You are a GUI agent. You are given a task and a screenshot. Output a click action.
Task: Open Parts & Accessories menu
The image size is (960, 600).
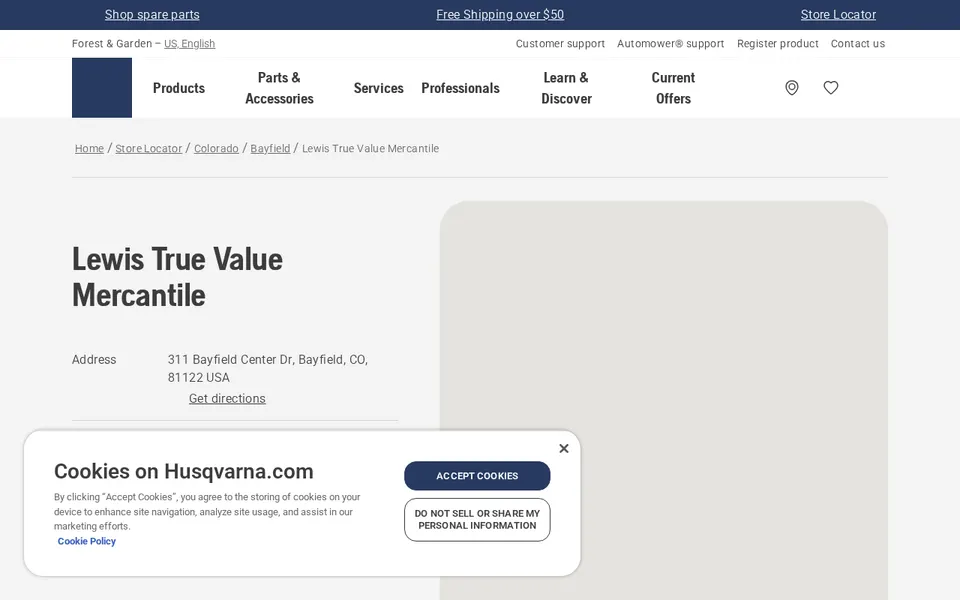tap(279, 88)
